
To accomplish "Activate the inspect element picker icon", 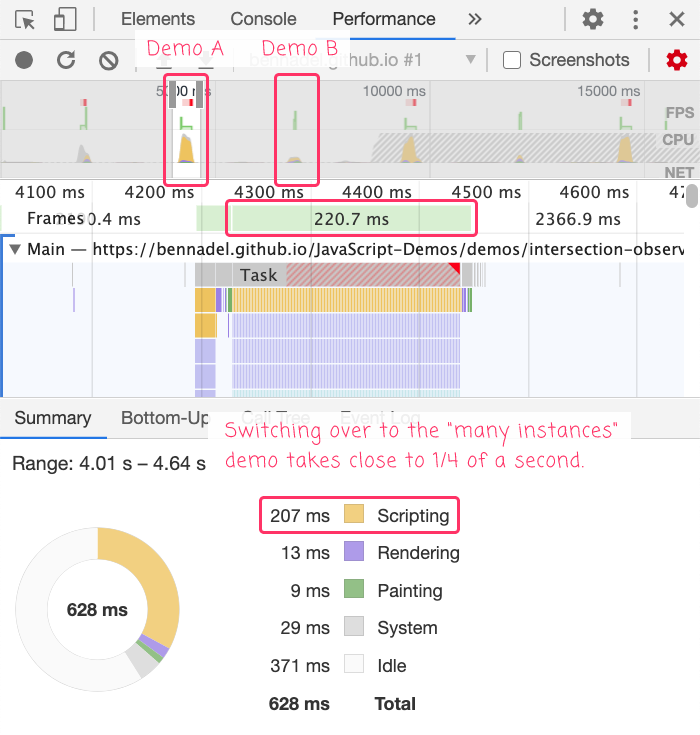I will pos(25,20).
